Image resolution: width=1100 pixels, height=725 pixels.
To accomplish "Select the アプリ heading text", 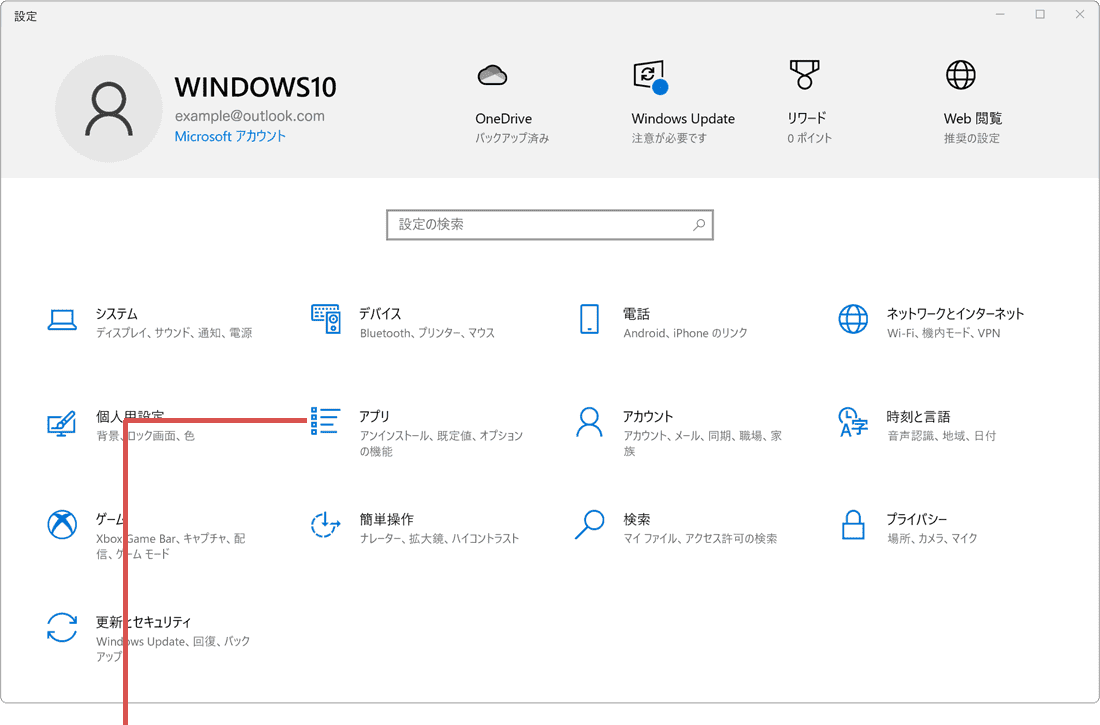I will click(x=374, y=416).
